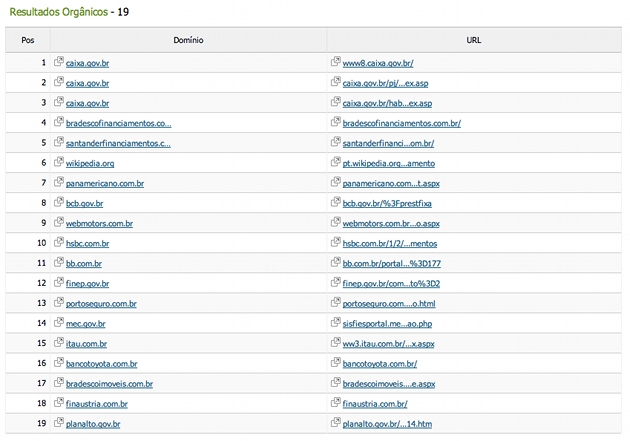Follow the santanderfinanci...om.br/ URL link
The image size is (630, 441).
(x=388, y=143)
